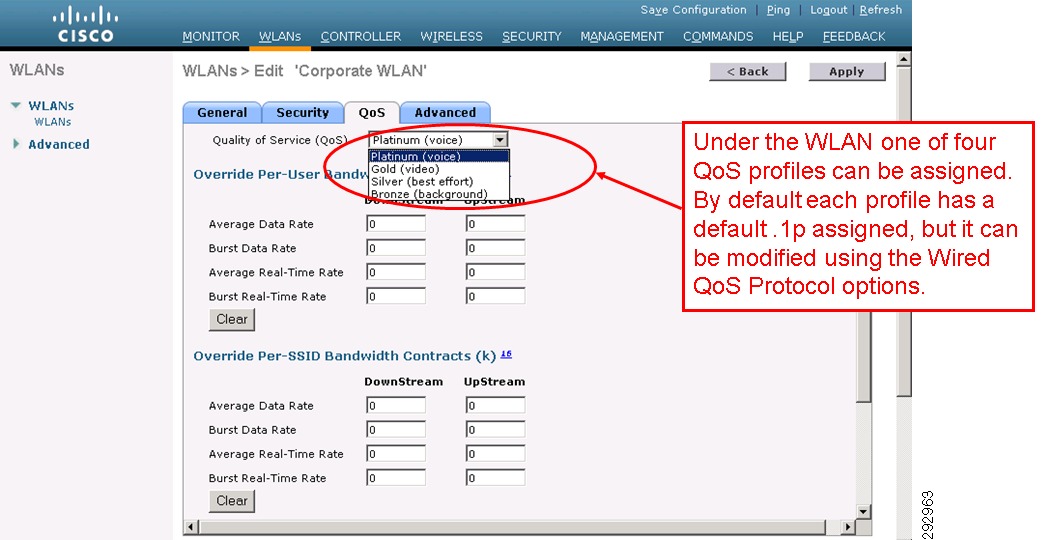Click Per-User UpStream Average Real-Time Rate field
Image resolution: width=1041 pixels, height=540 pixels.
tap(495, 272)
